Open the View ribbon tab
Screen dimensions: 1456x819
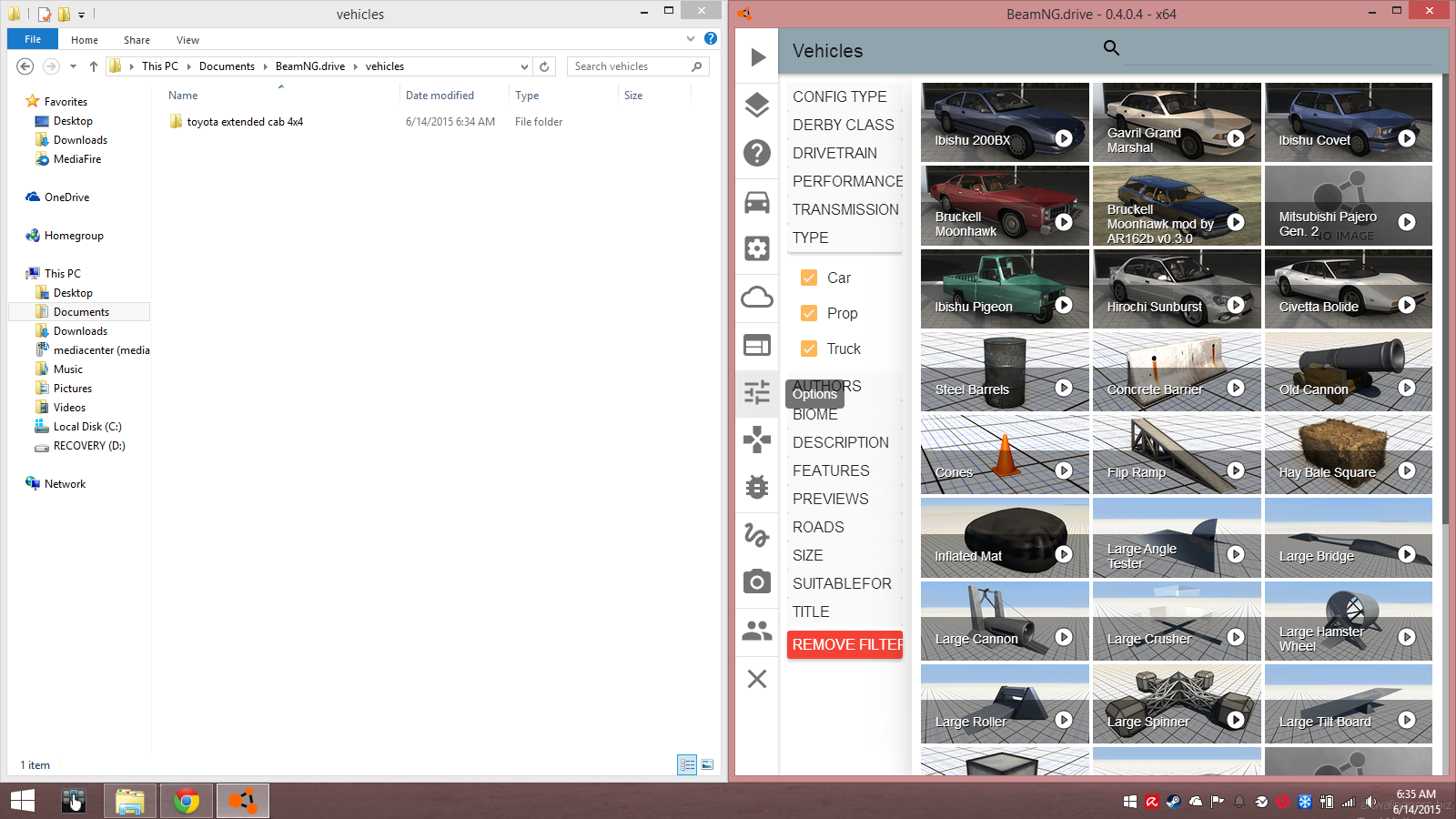188,40
